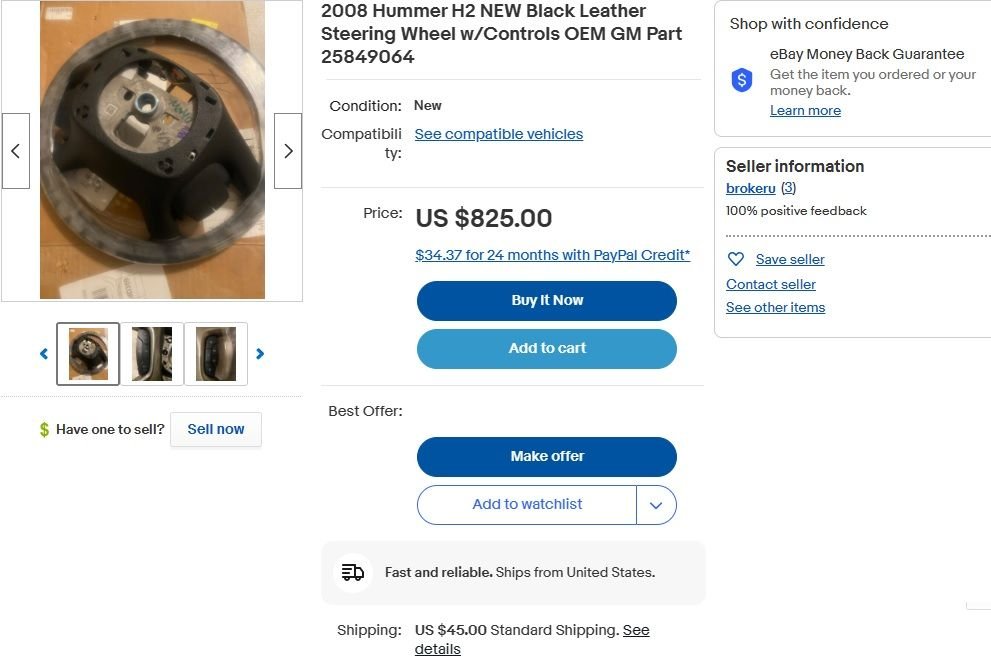Image resolution: width=991 pixels, height=660 pixels.
Task: Open seller profile brokeru
Action: tap(751, 188)
